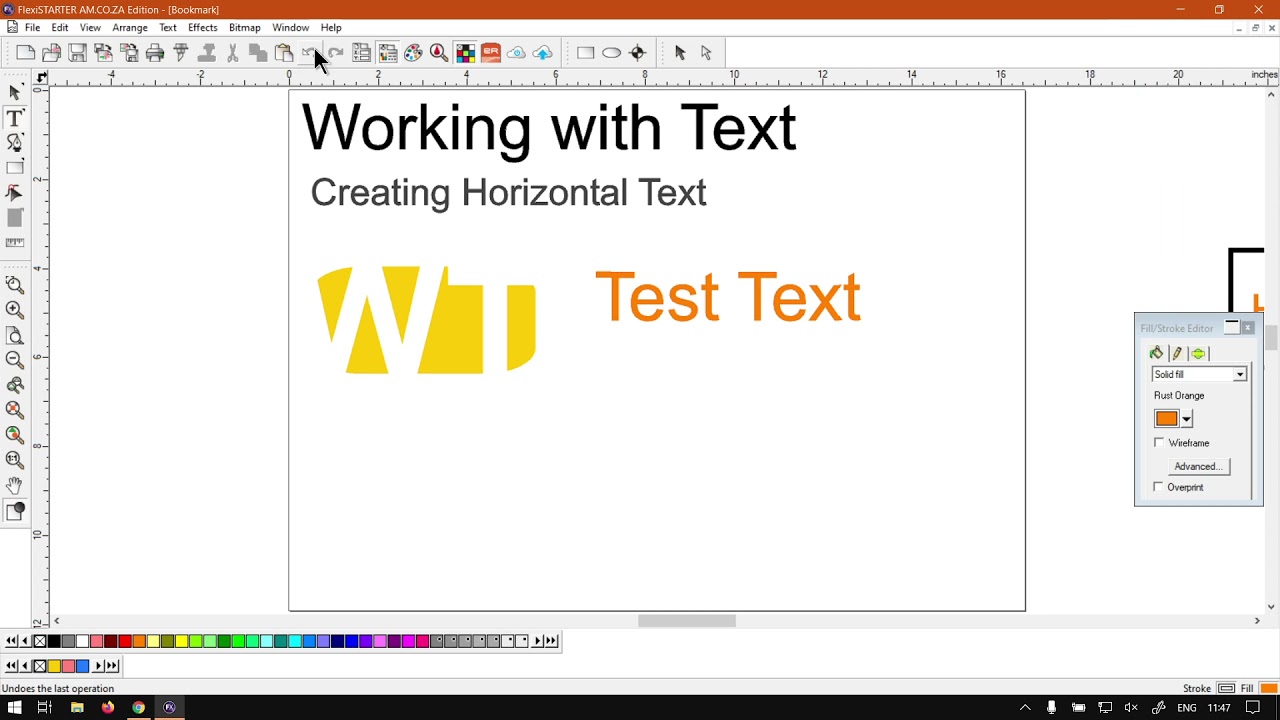Click the Zoom In magnifier tool

[x=15, y=310]
